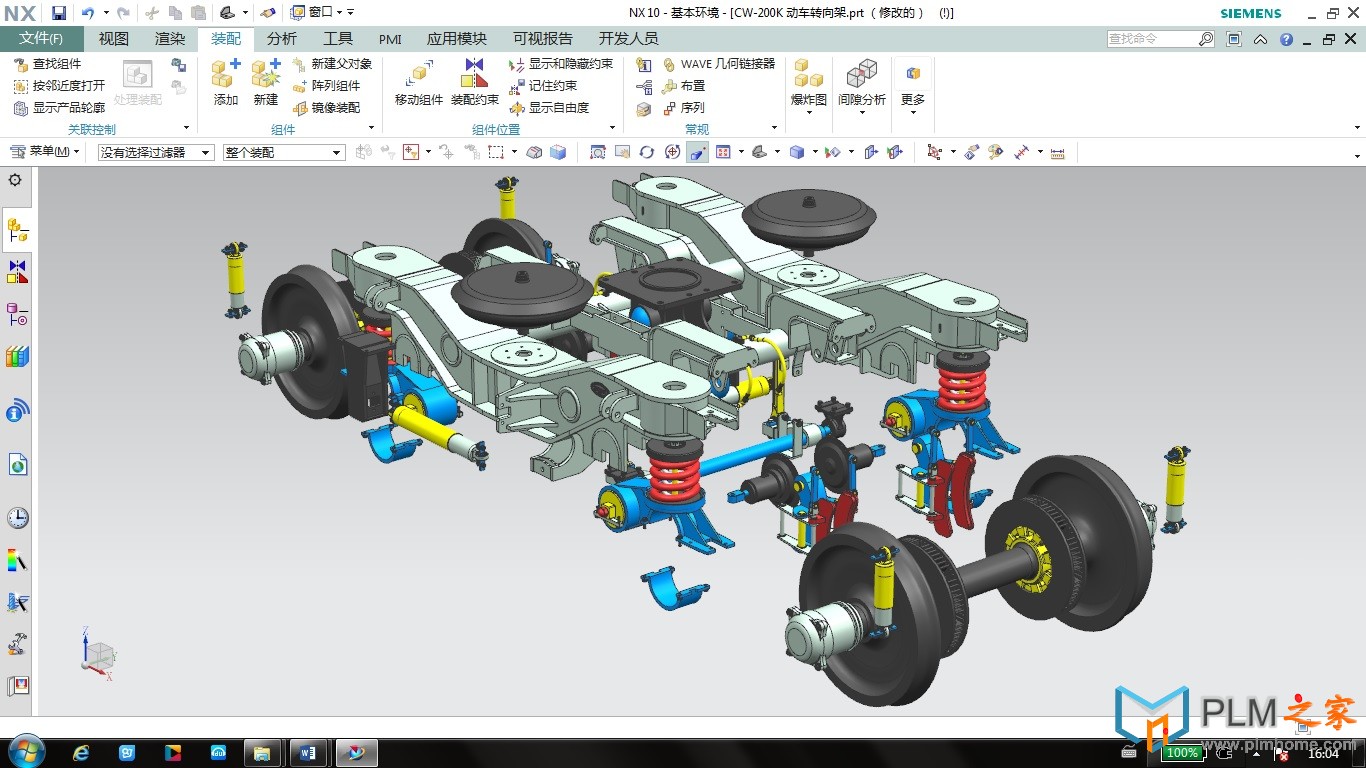The width and height of the screenshot is (1366, 768).
Task: Toggle Show Degrees of Freedom (显示自由度)
Action: 549,108
